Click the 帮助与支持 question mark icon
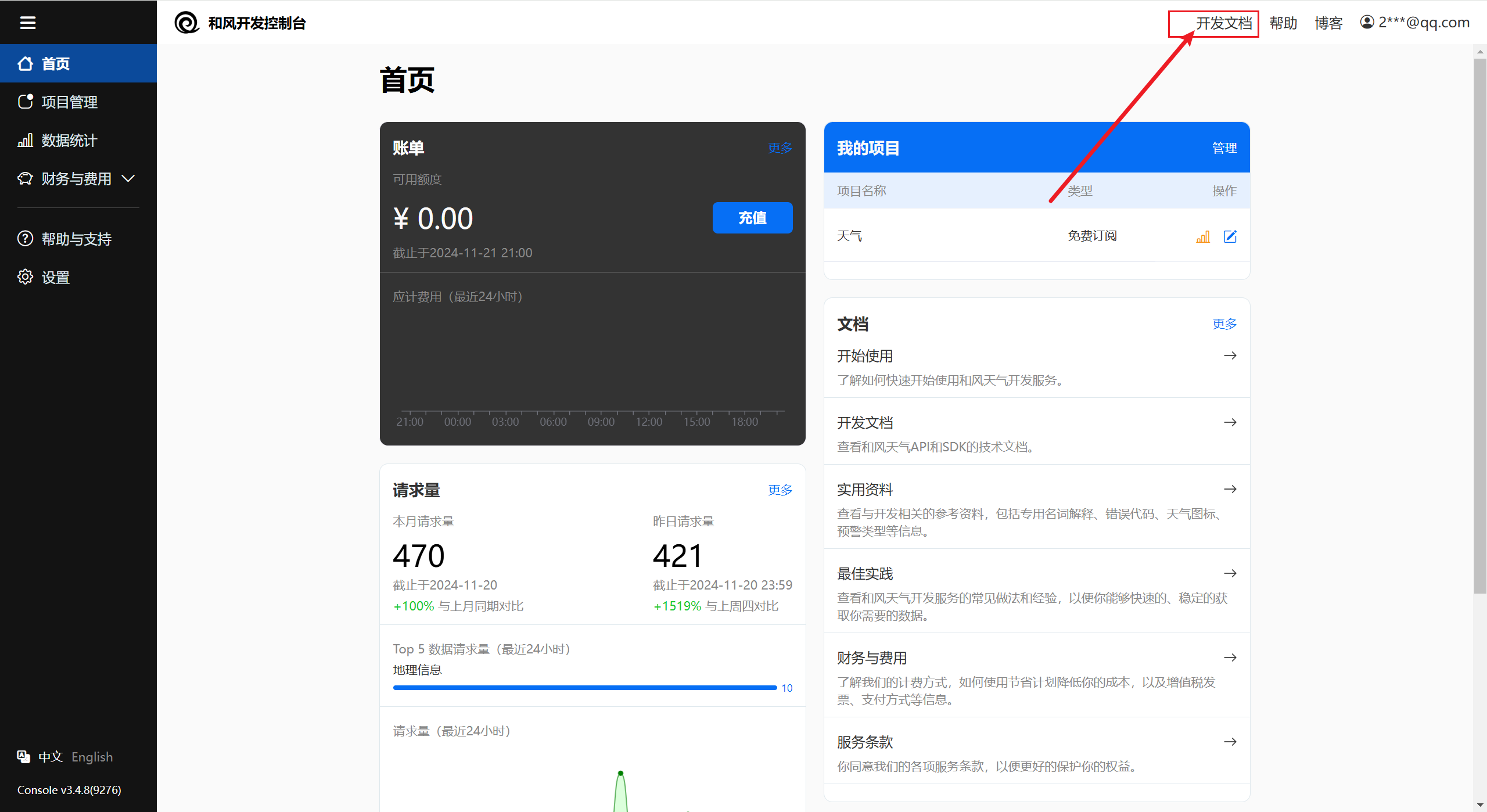The image size is (1487, 812). click(25, 238)
